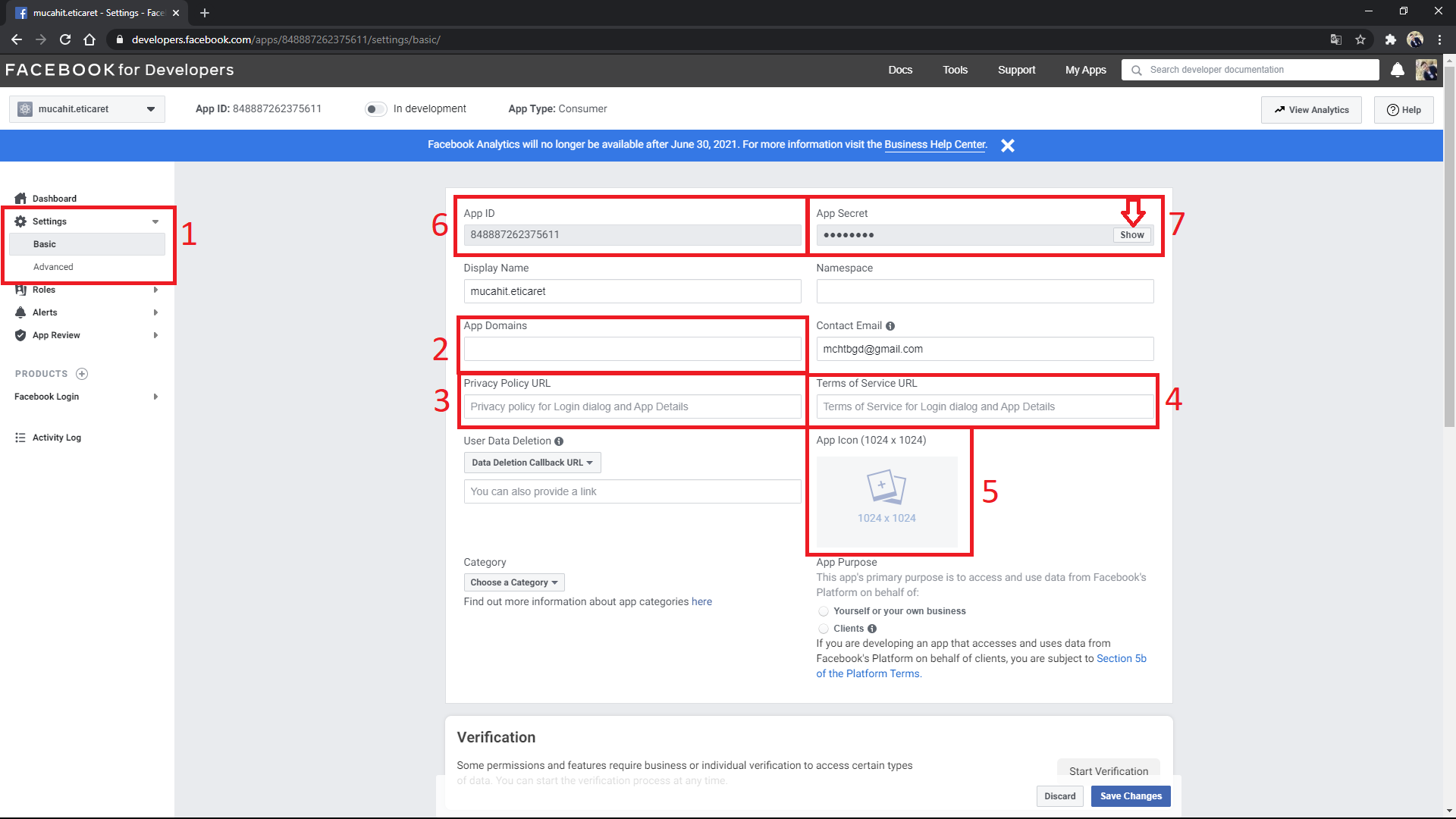Click Start Verification
Image resolution: width=1456 pixels, height=819 pixels.
[1108, 771]
